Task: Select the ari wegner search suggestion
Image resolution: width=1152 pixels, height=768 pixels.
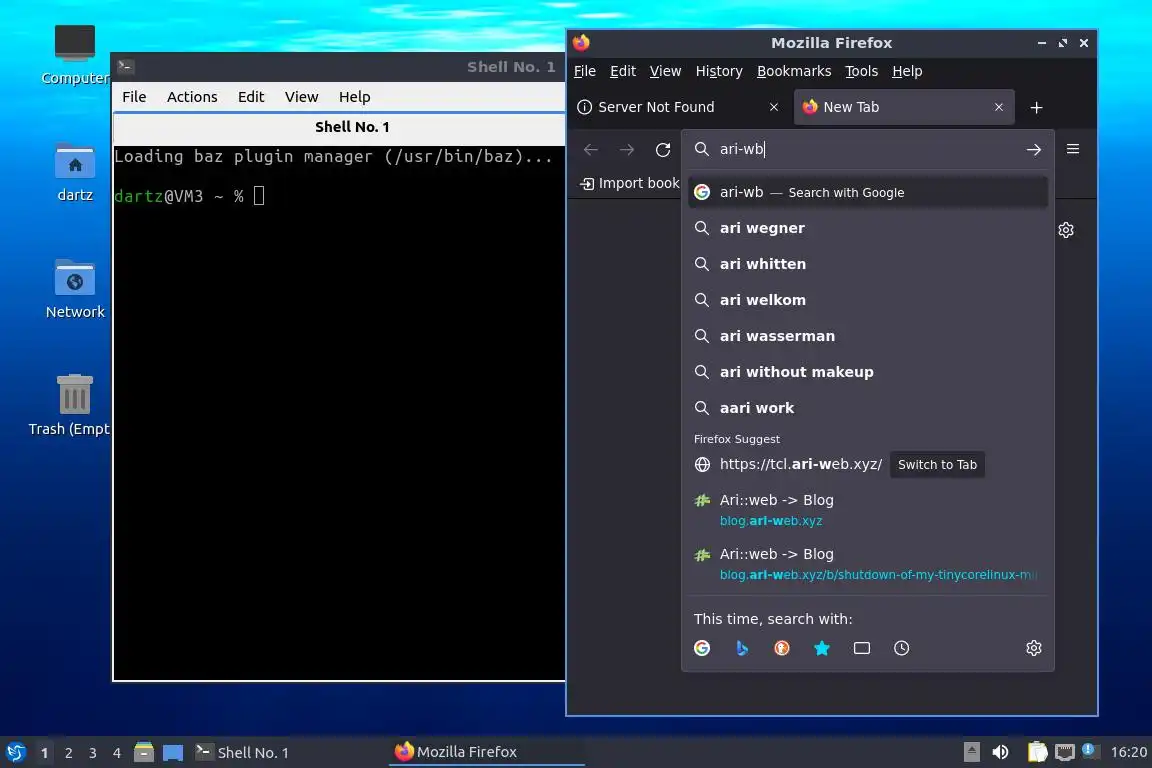Action: pyautogui.click(x=868, y=229)
